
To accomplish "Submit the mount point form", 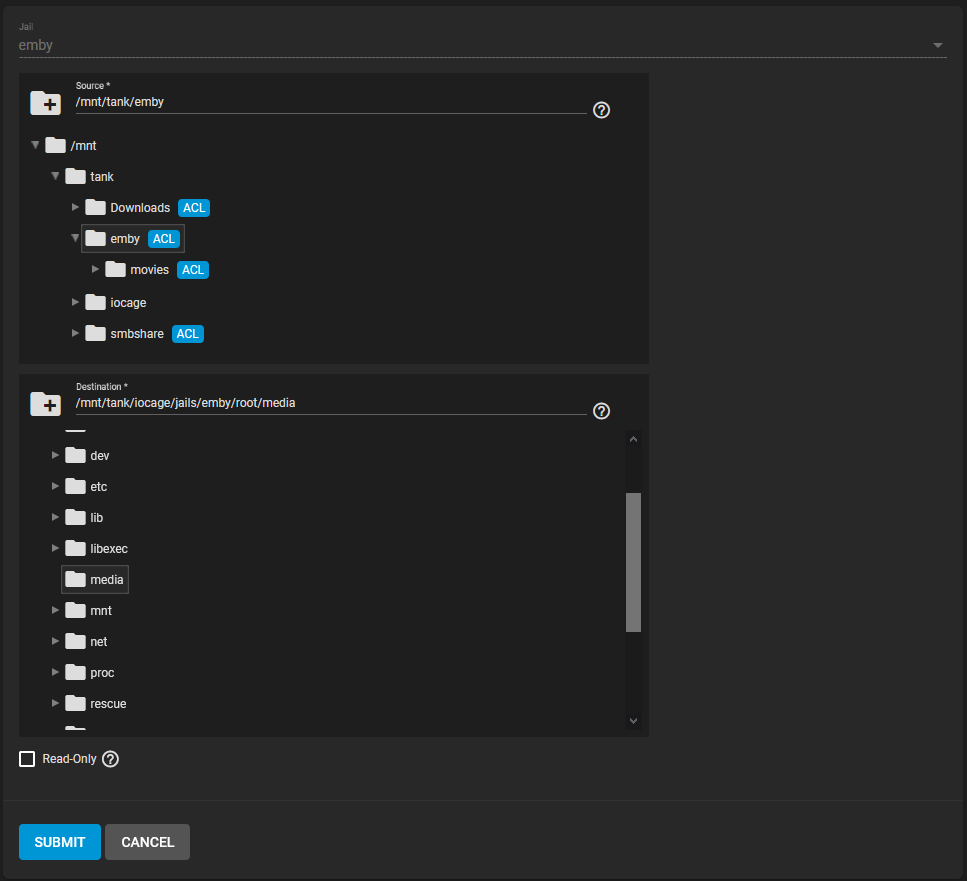I will 60,842.
